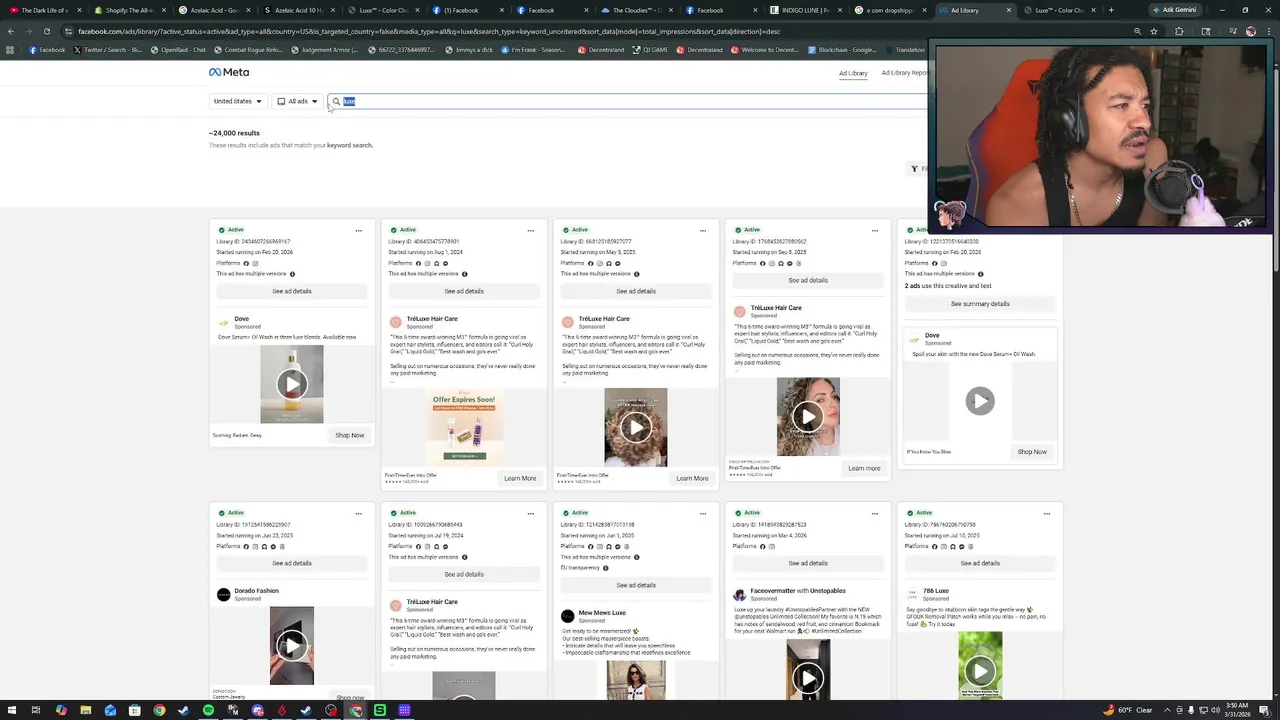Open the All ads category dropdown

(297, 101)
